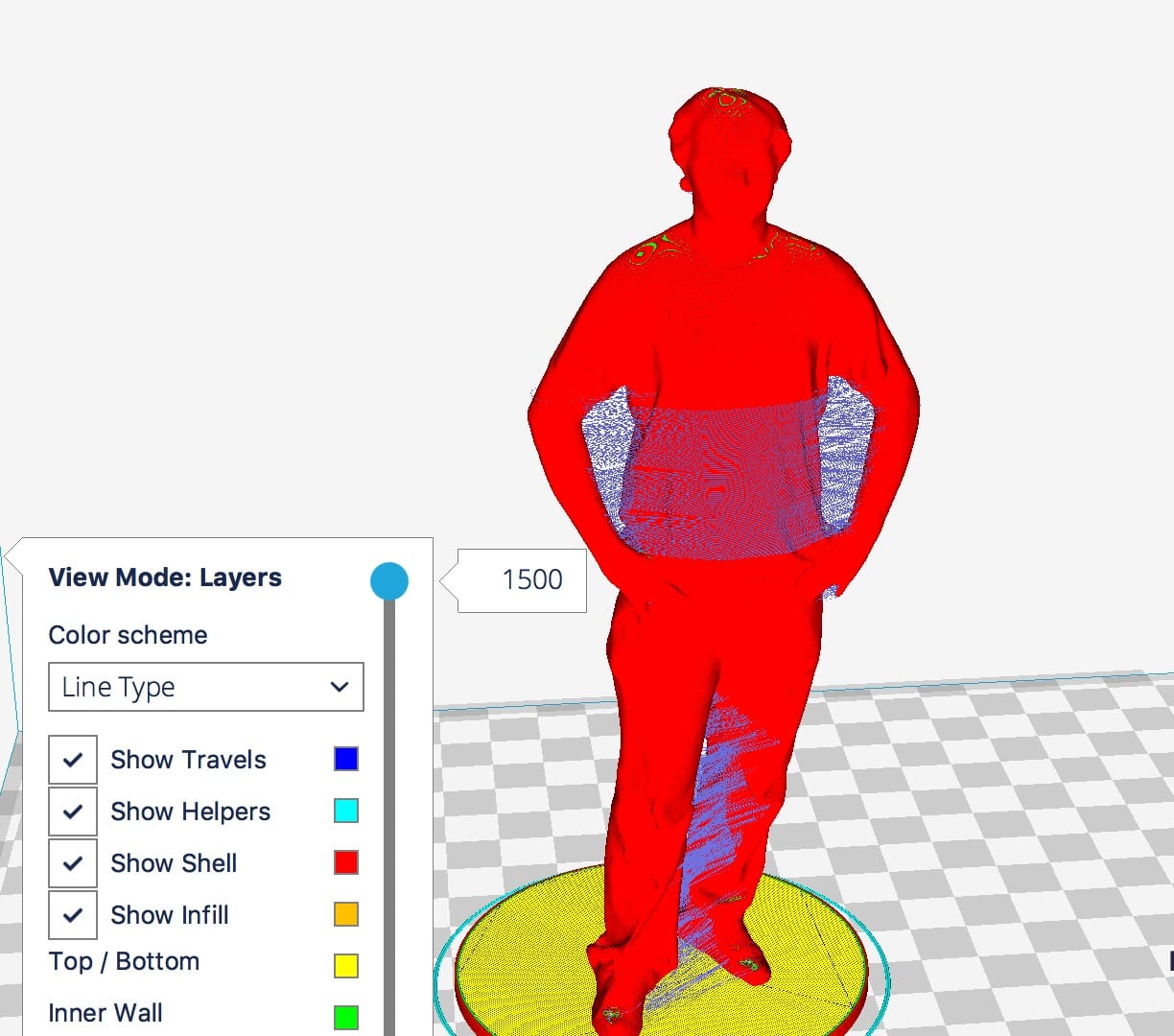This screenshot has height=1036, width=1174.
Task: Toggle the Show Infill checkbox
Action: [x=73, y=915]
